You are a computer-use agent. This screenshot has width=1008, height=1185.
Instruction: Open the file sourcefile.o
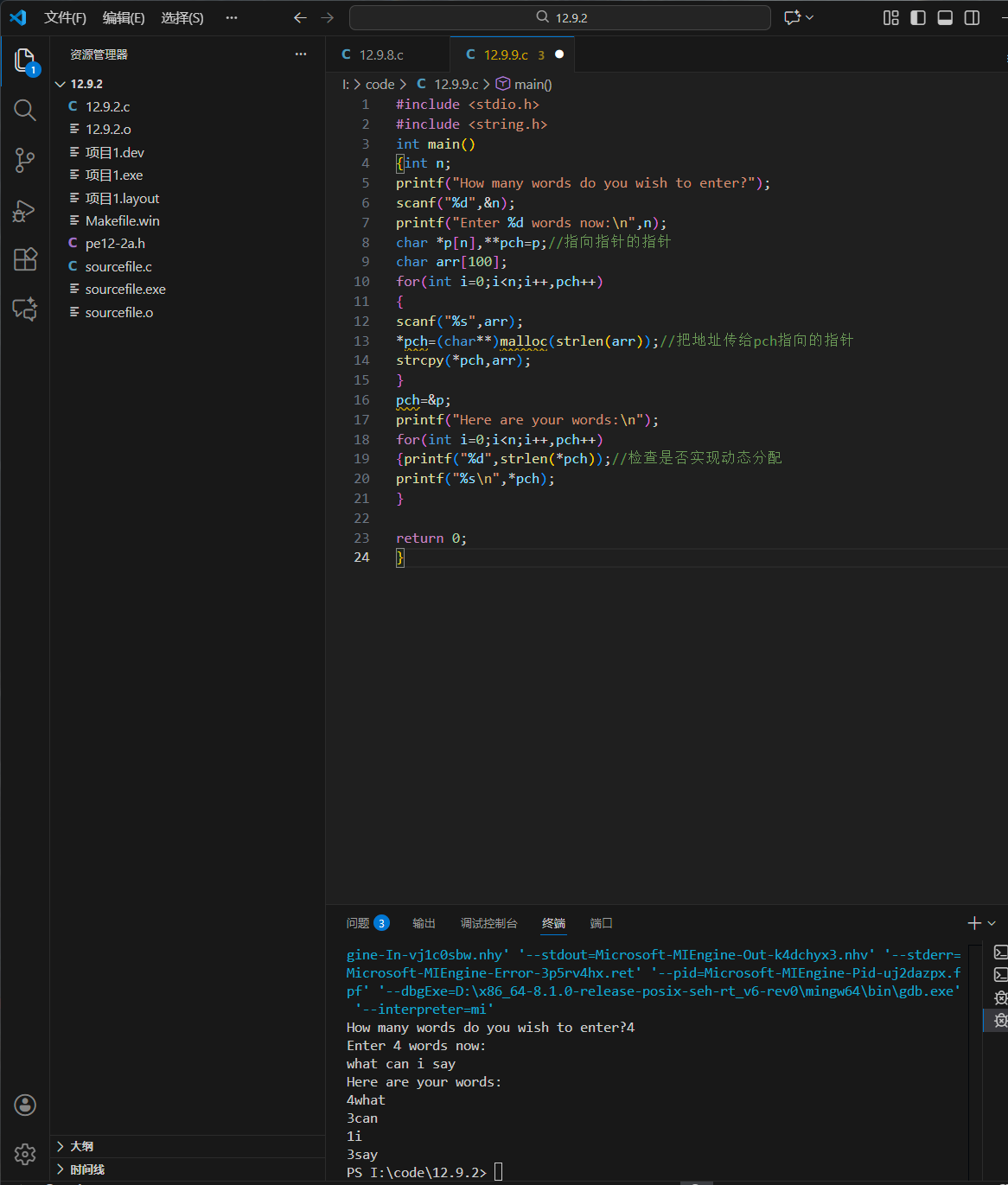pyautogui.click(x=187, y=312)
